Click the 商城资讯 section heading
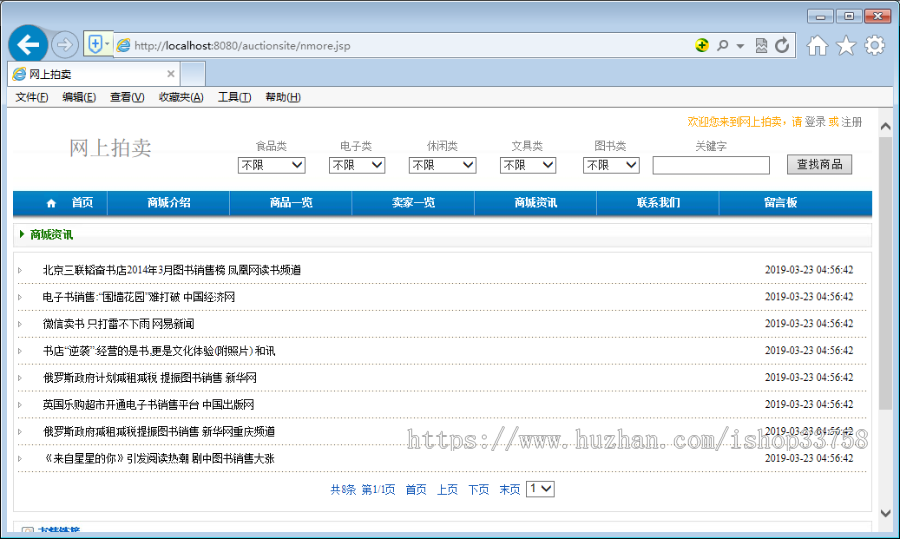 coord(52,235)
